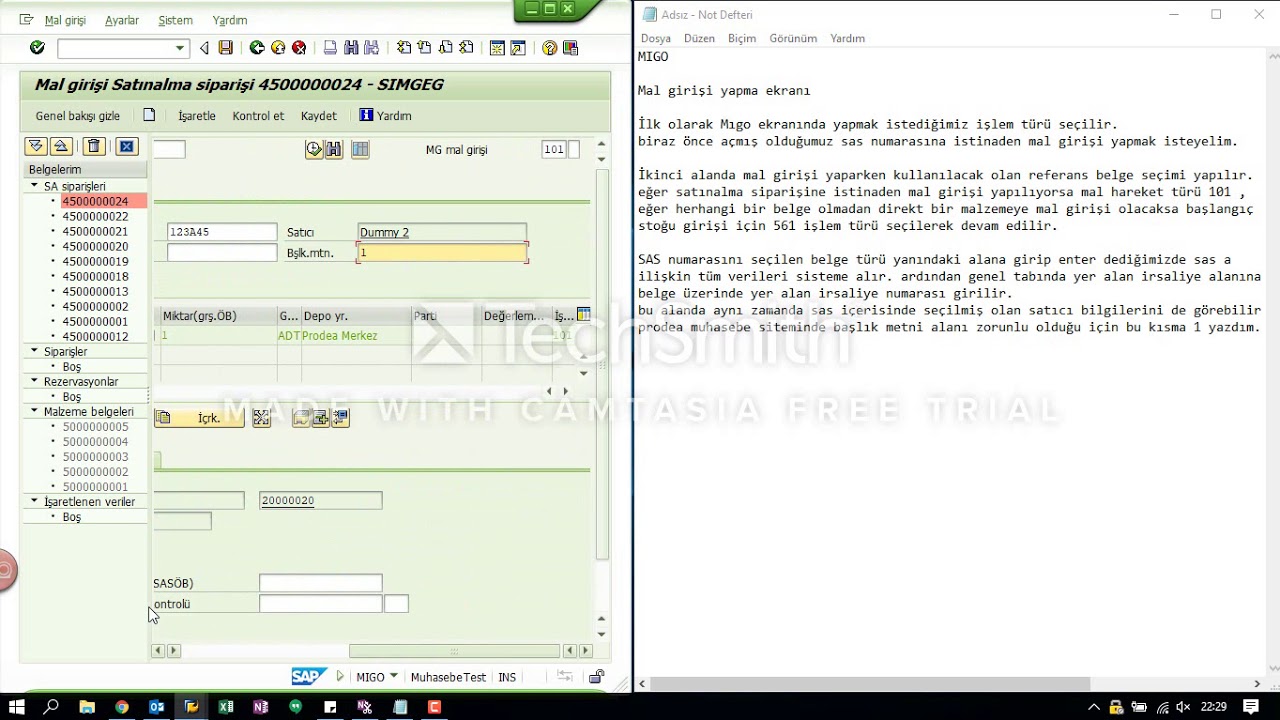Click the clock execute icon in header

pyautogui.click(x=314, y=149)
